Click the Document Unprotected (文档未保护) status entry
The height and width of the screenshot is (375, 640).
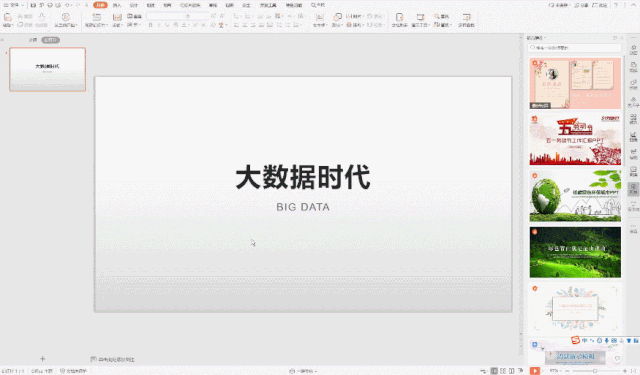[x=73, y=371]
